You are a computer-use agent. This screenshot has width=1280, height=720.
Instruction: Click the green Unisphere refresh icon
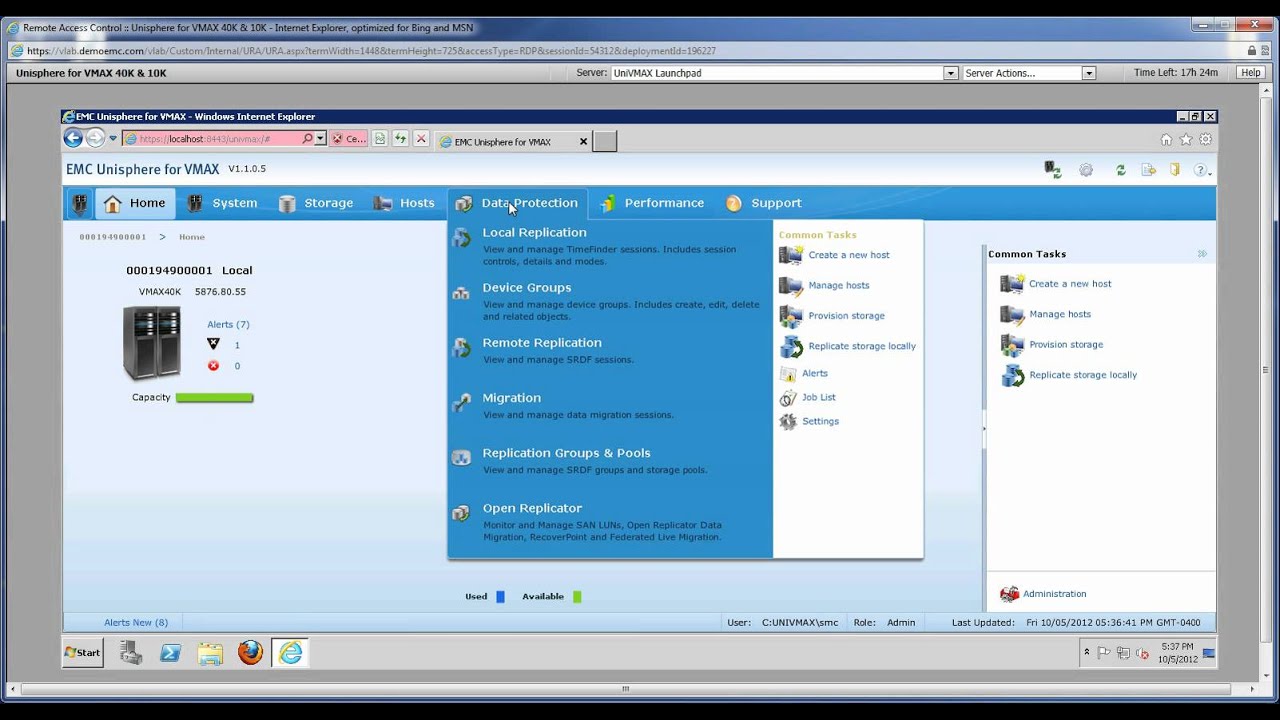click(x=1121, y=170)
